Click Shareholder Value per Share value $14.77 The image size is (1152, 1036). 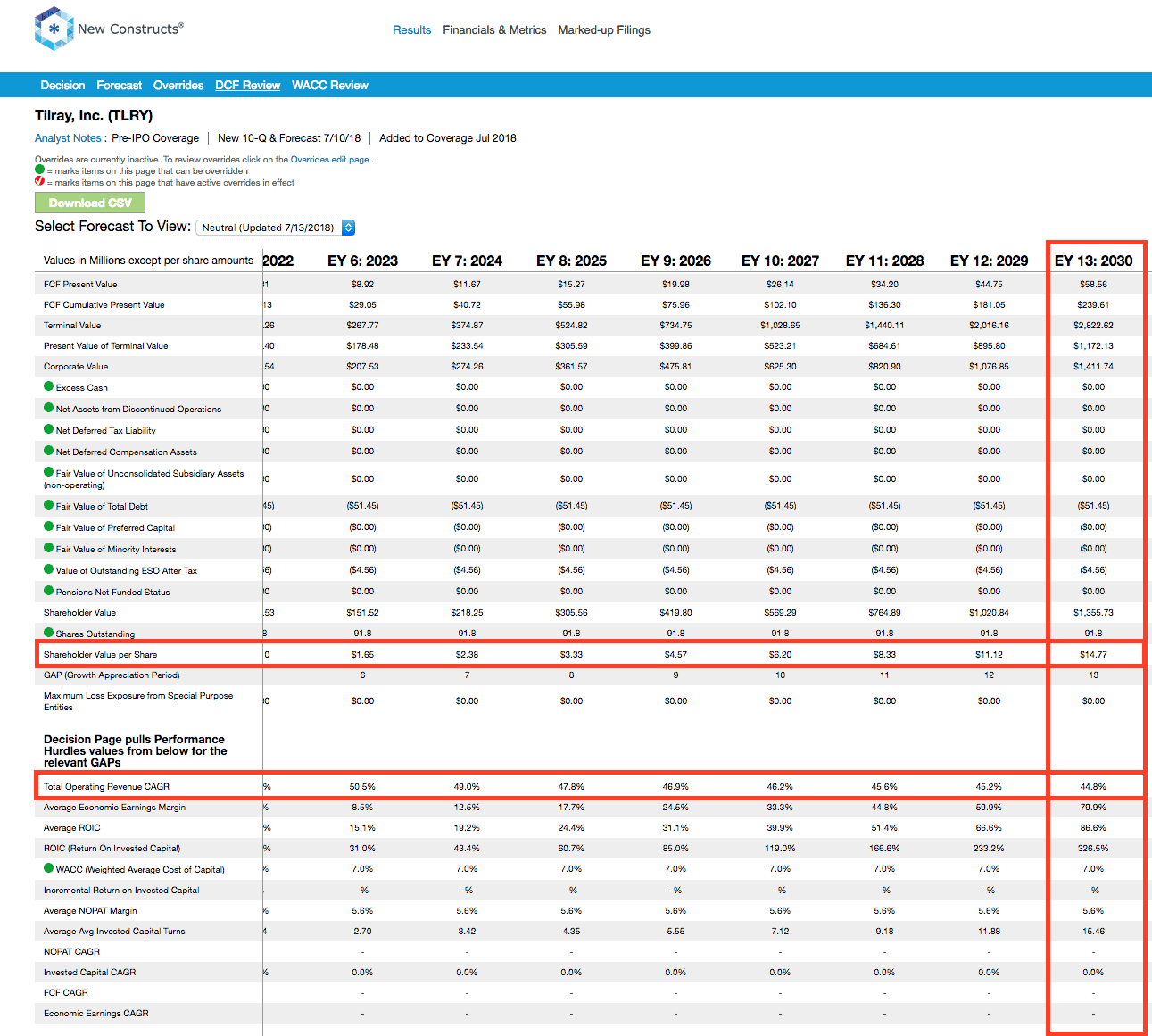1093,654
